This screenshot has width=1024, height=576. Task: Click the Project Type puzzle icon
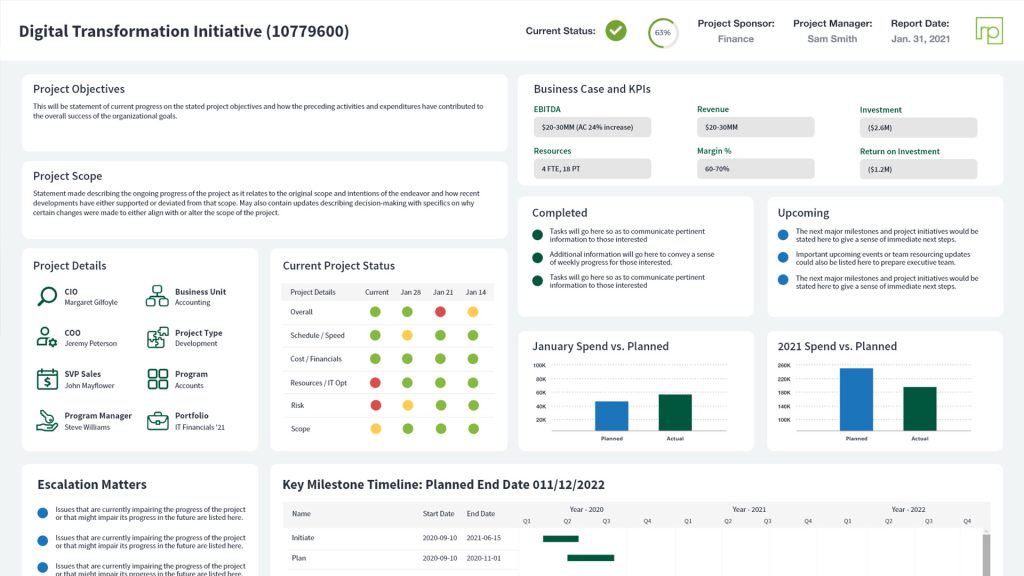(x=158, y=337)
